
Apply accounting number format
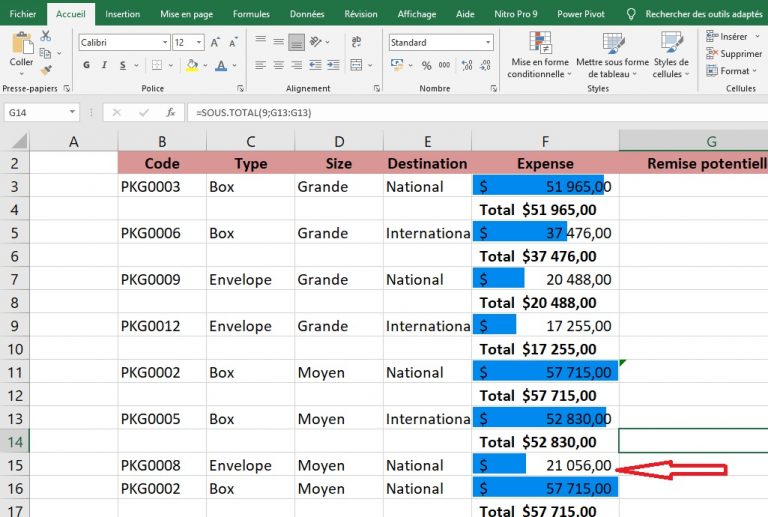tap(397, 65)
